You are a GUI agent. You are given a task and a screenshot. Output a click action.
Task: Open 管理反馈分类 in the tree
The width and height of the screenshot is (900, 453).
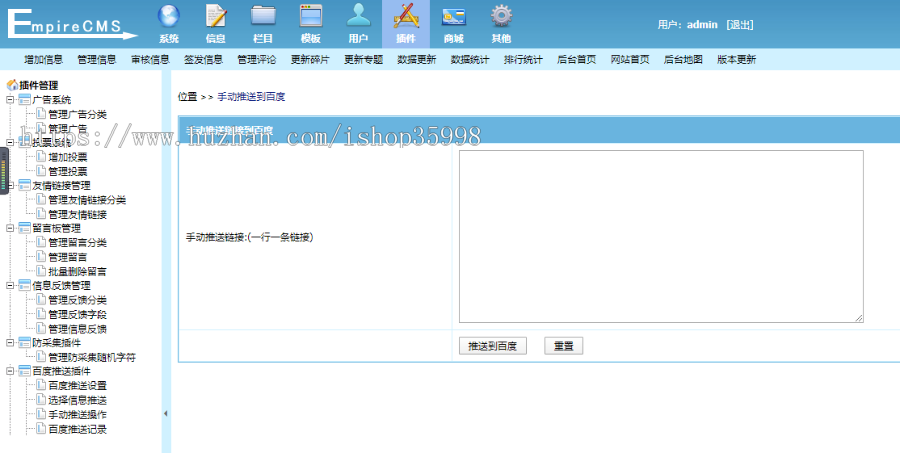(x=77, y=300)
